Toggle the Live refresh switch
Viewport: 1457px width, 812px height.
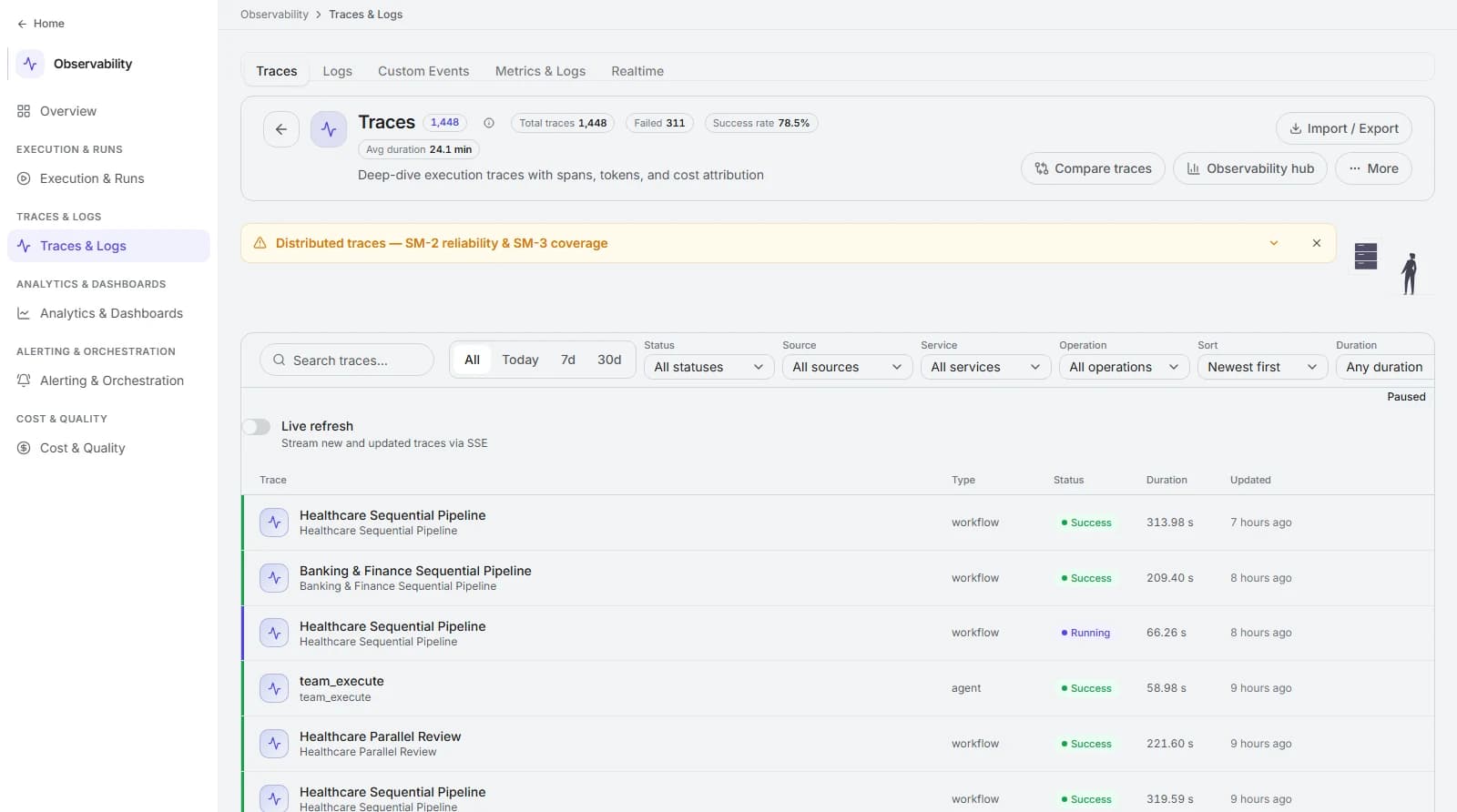click(x=256, y=427)
